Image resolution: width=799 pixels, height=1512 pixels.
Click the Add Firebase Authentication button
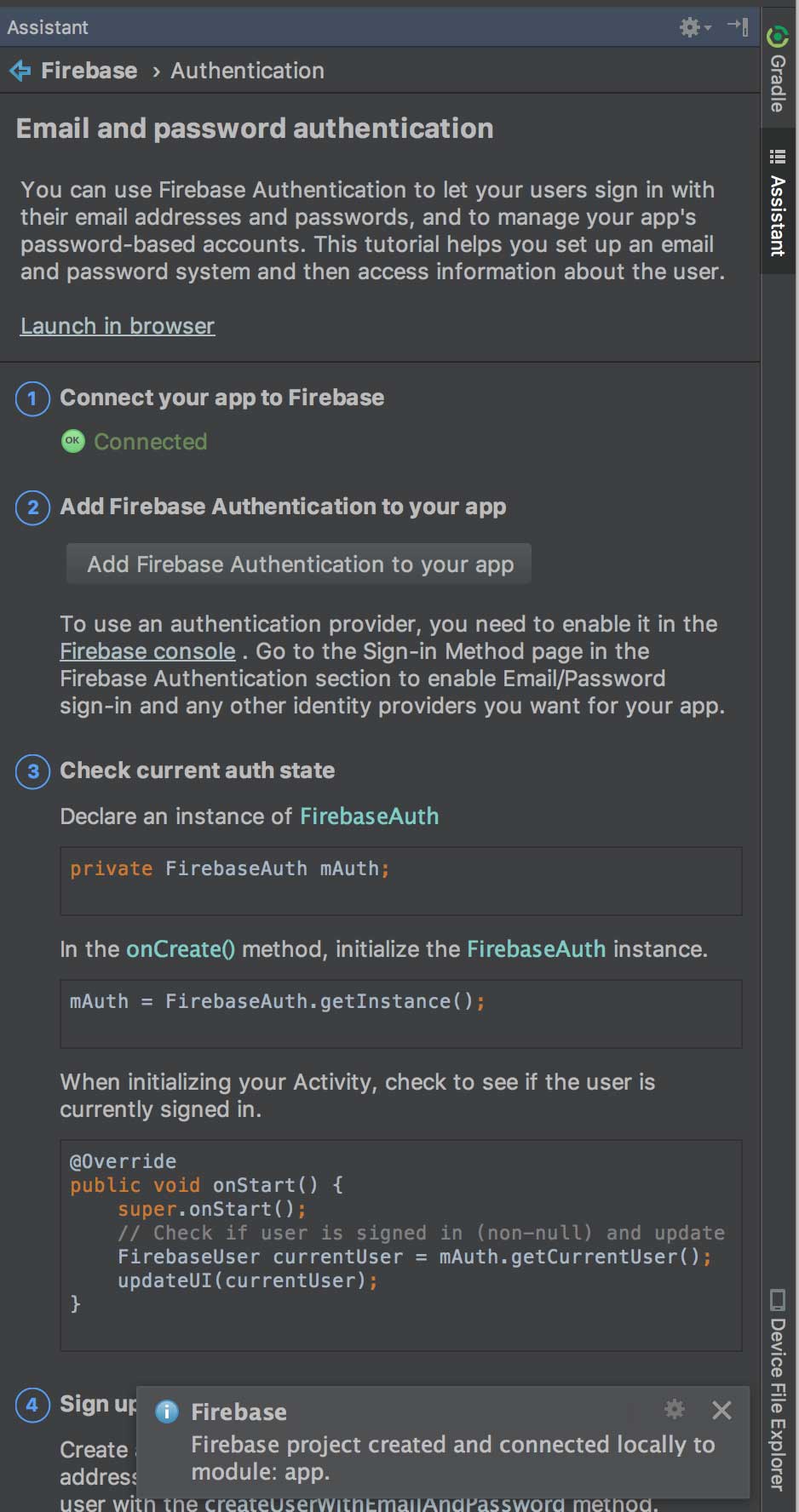[x=299, y=564]
